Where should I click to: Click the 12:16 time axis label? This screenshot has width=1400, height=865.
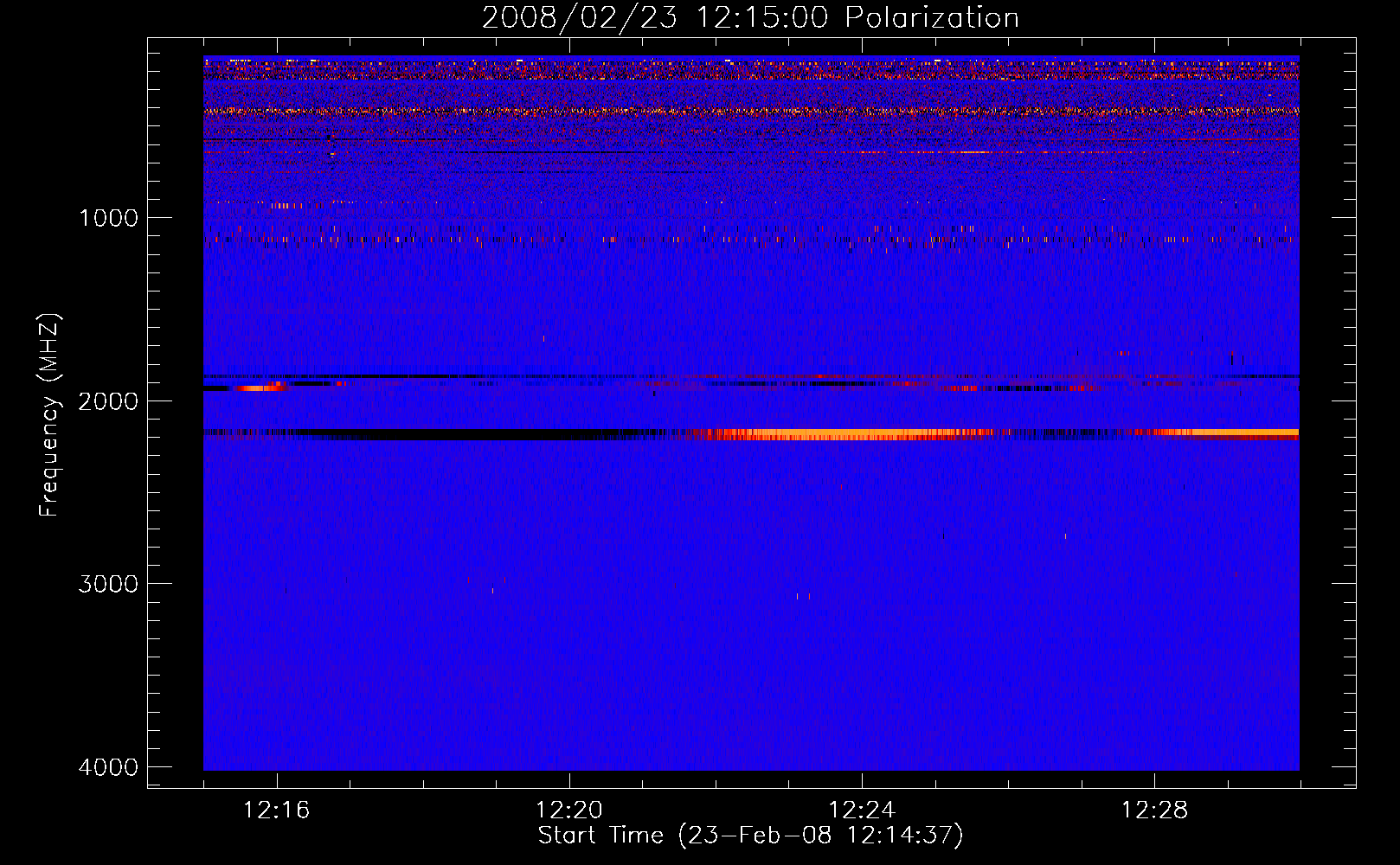[277, 811]
